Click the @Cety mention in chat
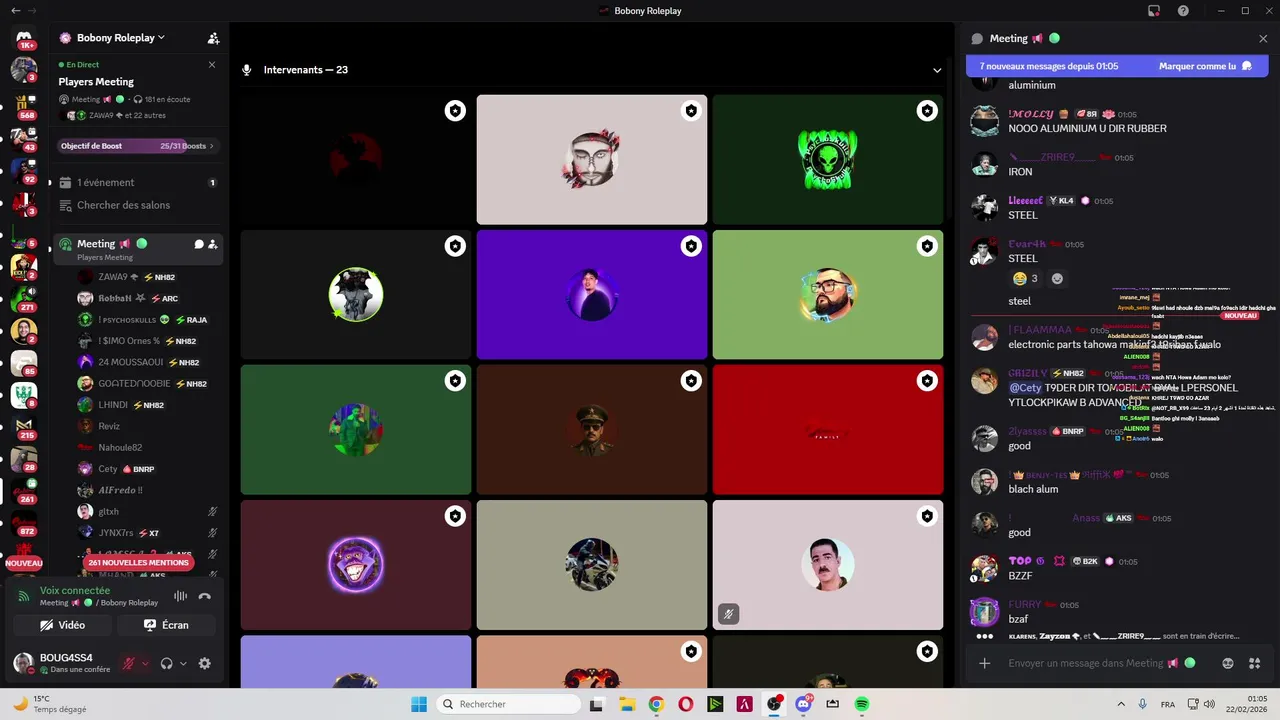The width and height of the screenshot is (1280, 720). pos(1025,388)
